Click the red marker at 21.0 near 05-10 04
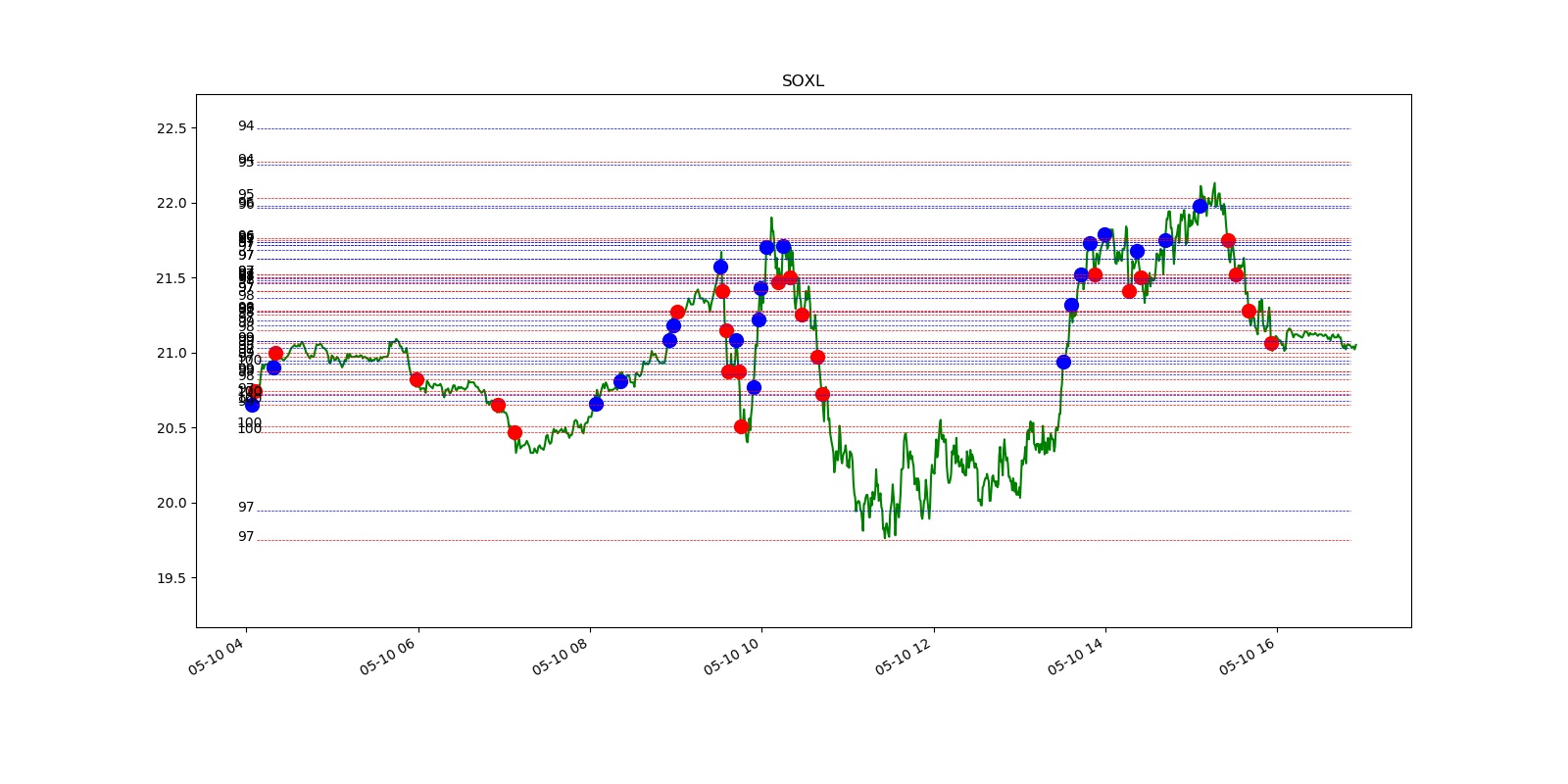This screenshot has width=1568, height=784. [275, 353]
